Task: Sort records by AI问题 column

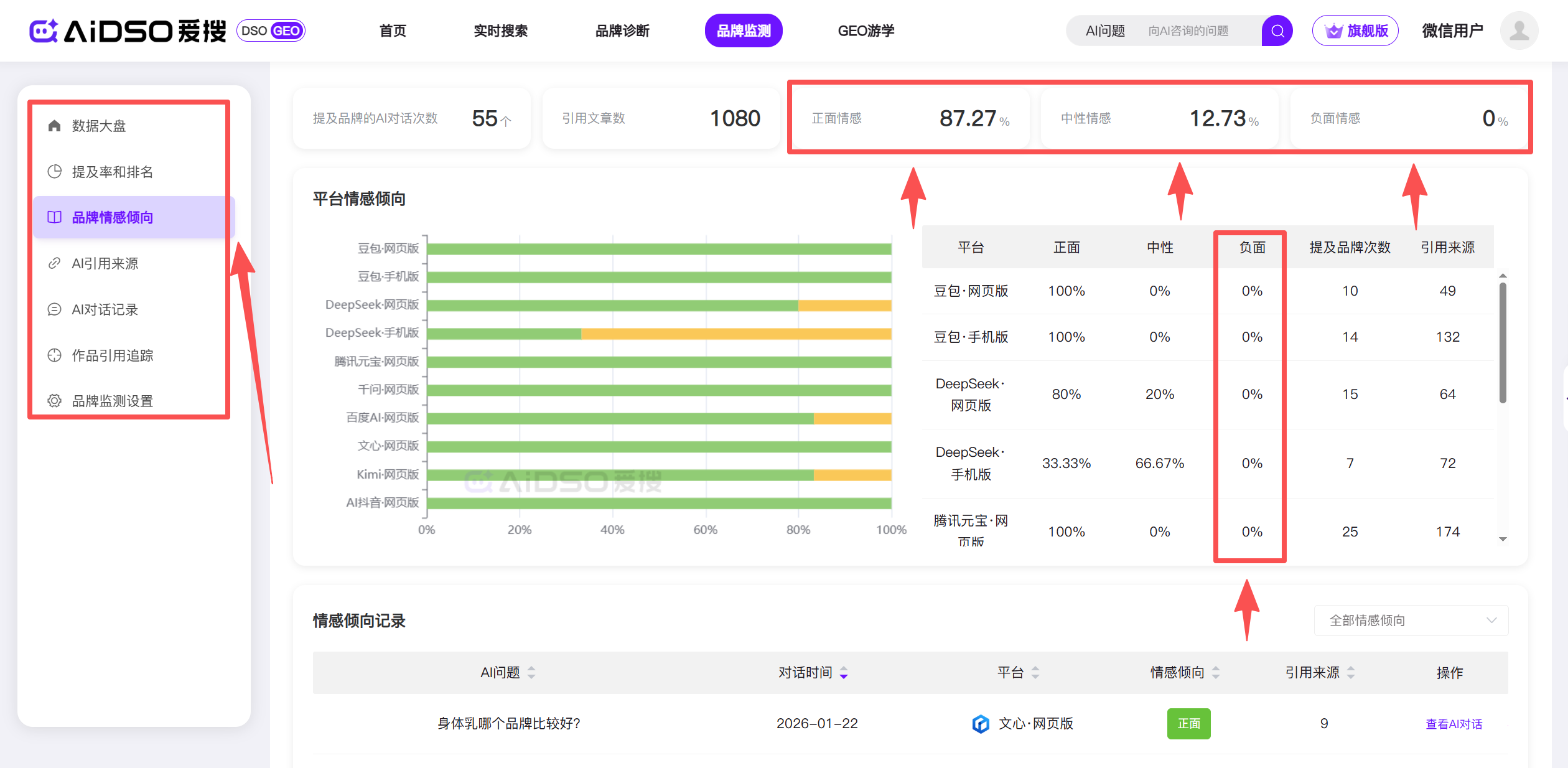Action: point(531,672)
